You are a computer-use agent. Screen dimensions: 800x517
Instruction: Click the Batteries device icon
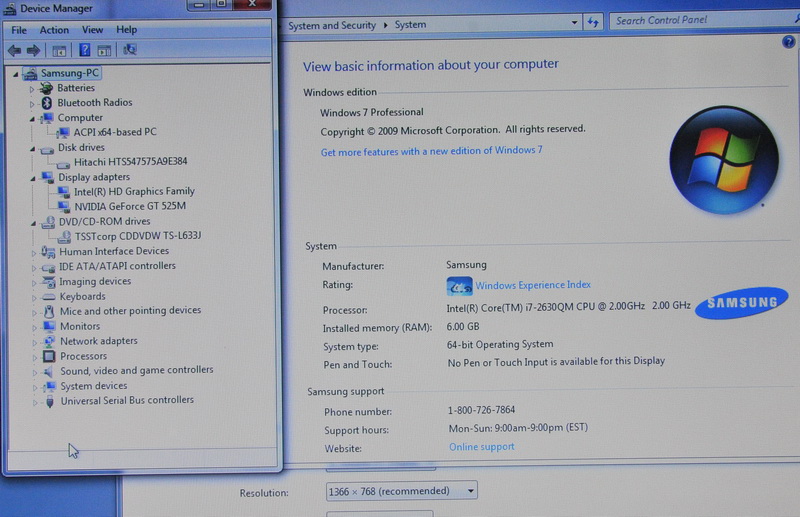coord(46,88)
